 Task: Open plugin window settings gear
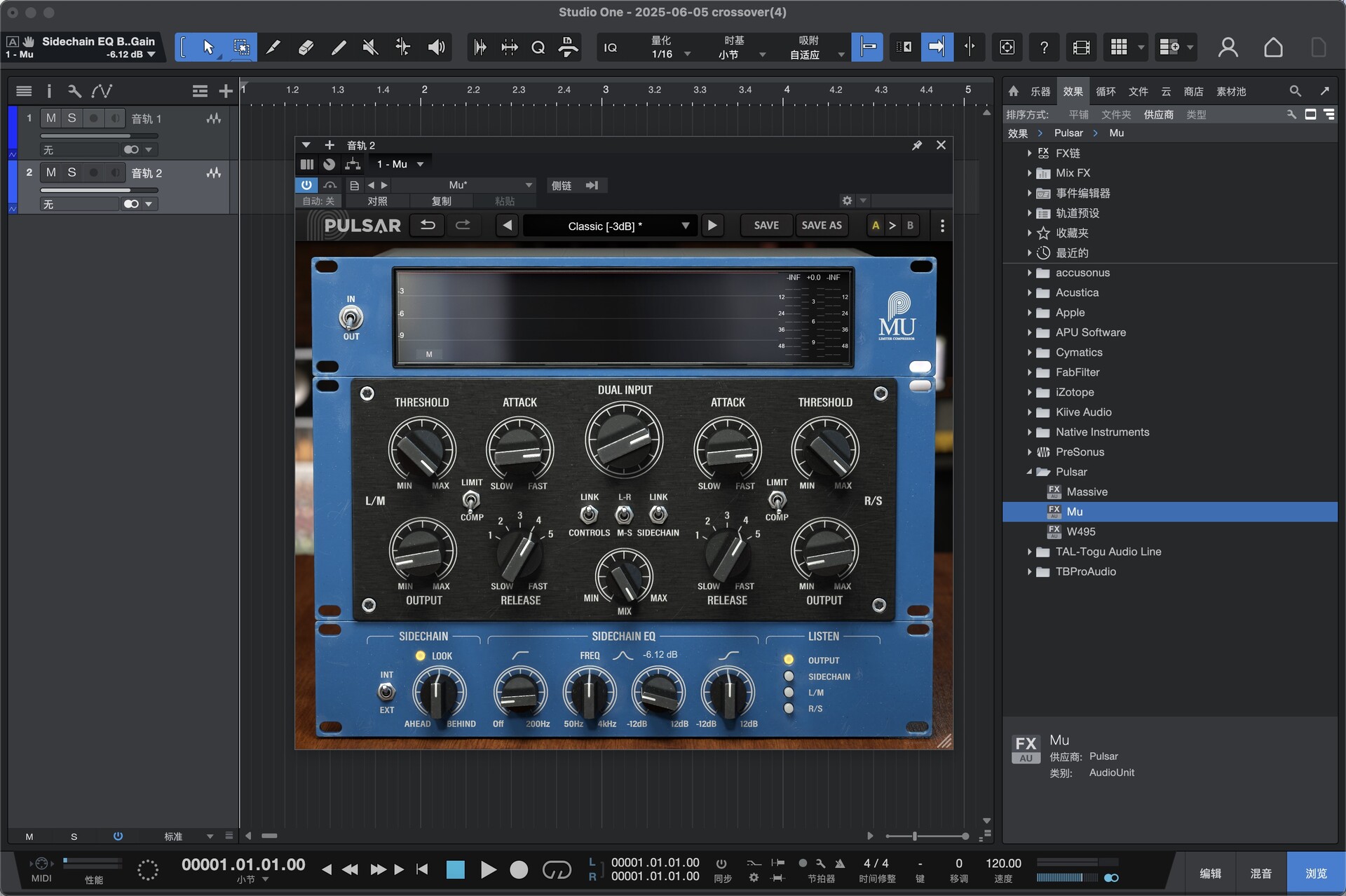847,201
